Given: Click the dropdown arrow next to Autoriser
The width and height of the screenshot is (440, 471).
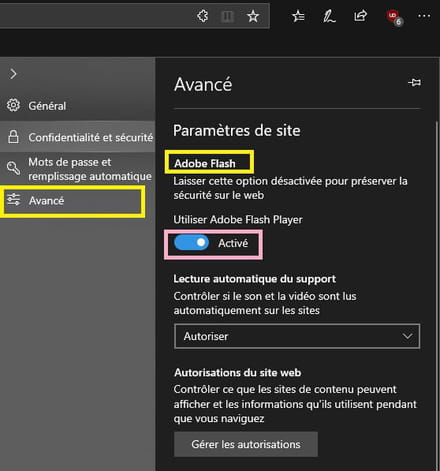Looking at the screenshot, I should tap(407, 336).
